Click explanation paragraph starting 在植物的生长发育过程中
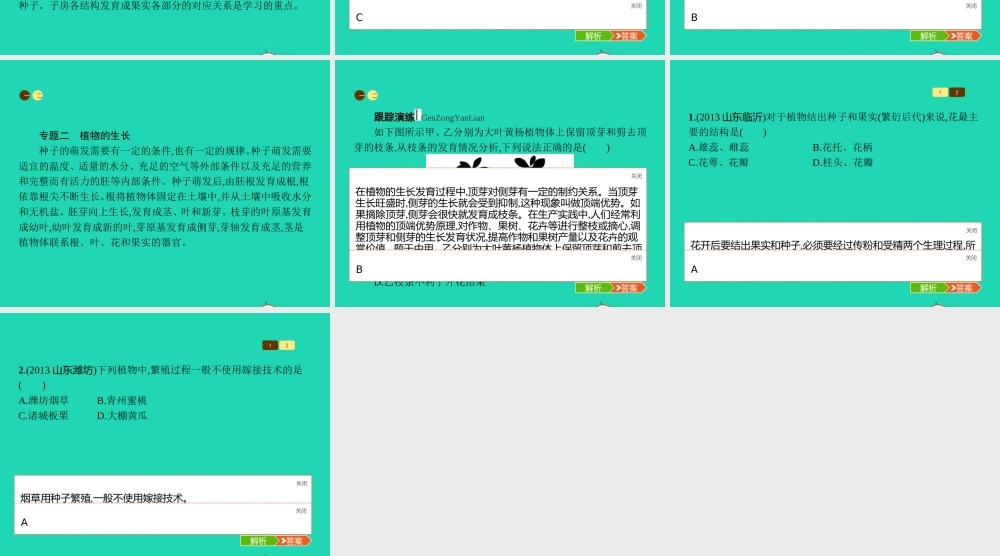The height and width of the screenshot is (556, 1000). pos(498,217)
